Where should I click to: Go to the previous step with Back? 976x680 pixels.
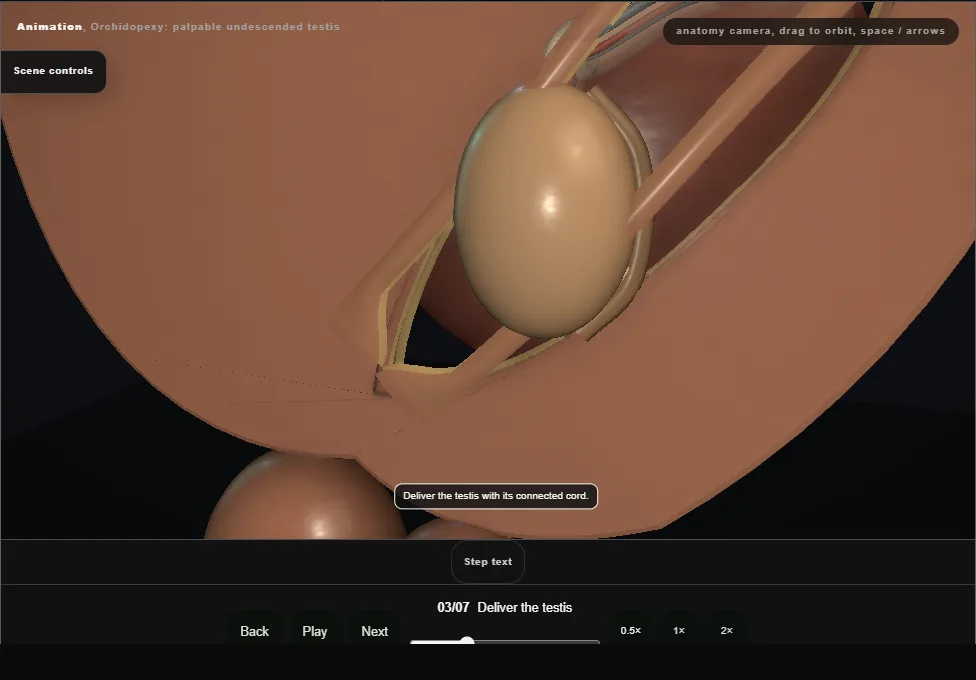pos(254,631)
